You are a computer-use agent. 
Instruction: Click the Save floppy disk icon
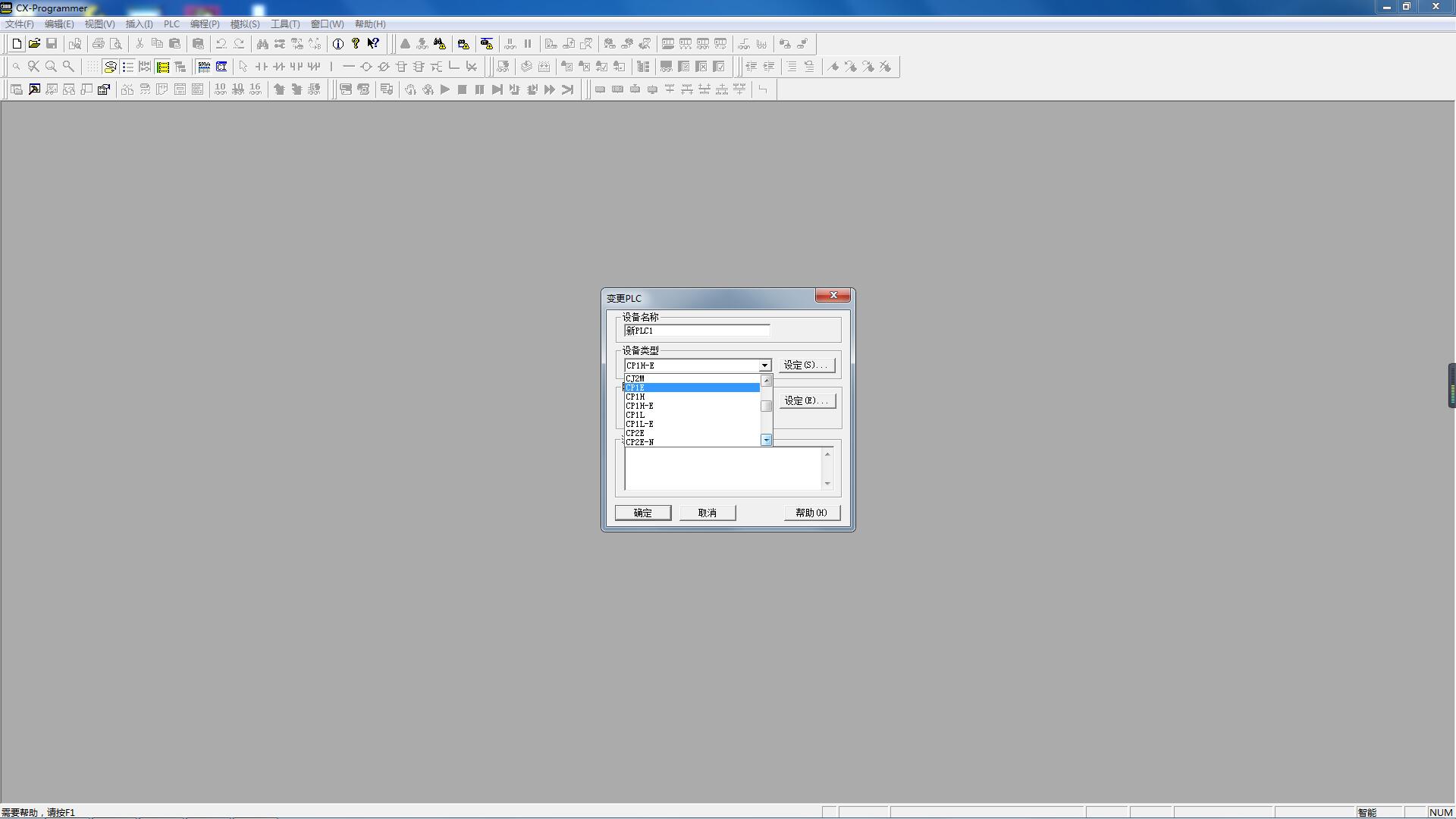[52, 44]
